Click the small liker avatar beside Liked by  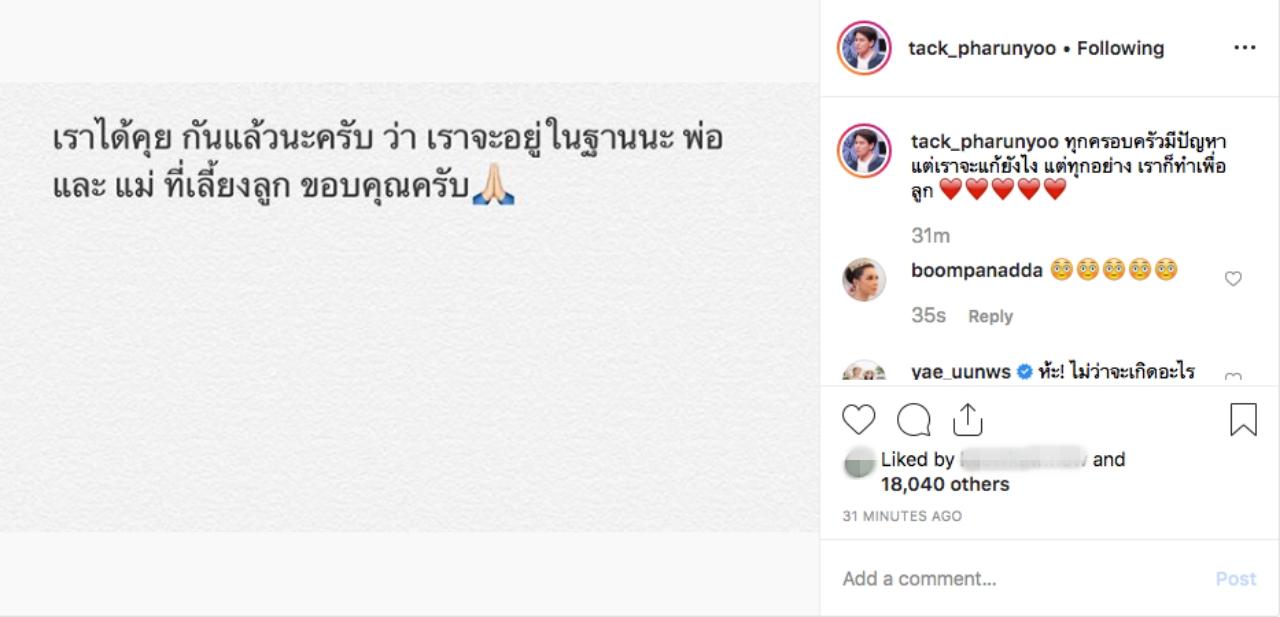pos(859,461)
